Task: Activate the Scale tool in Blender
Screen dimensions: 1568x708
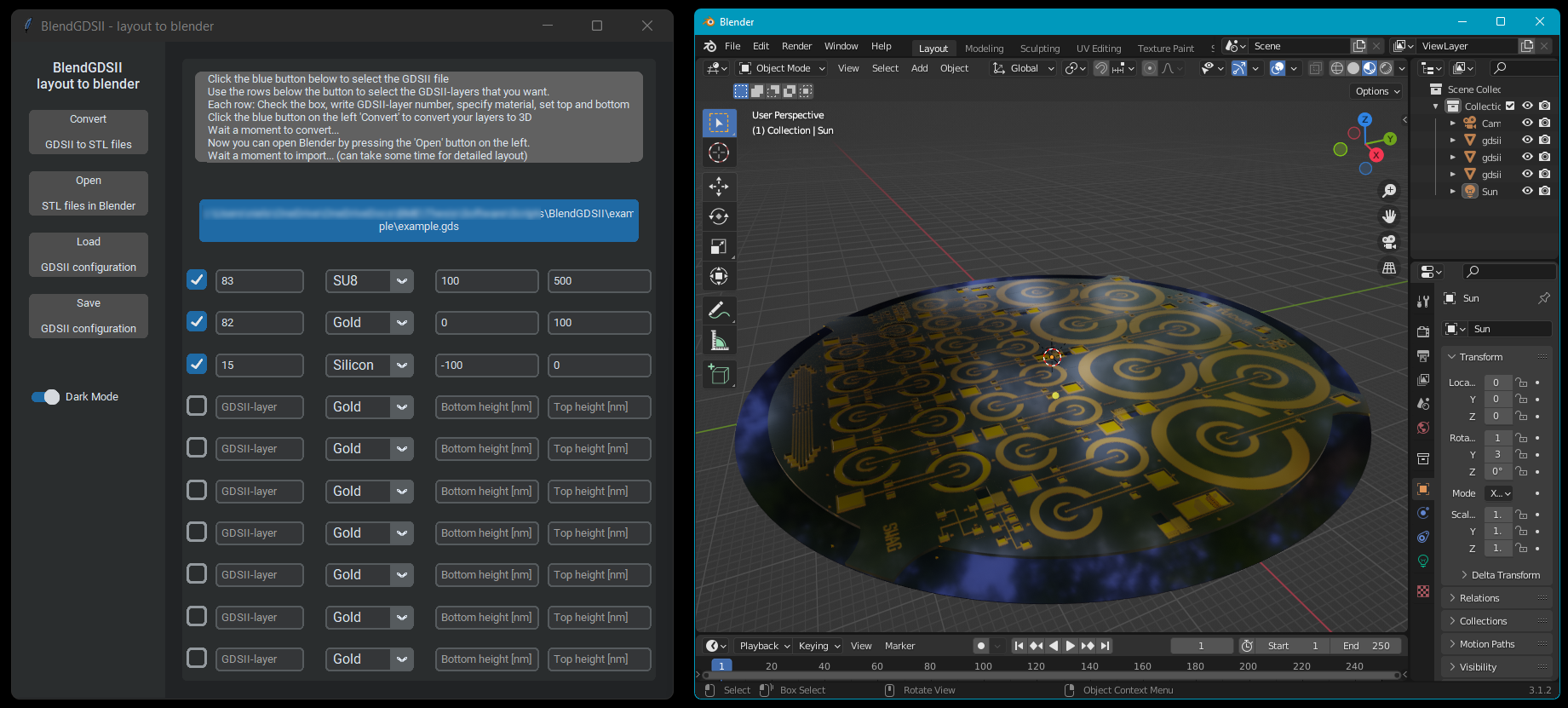Action: [719, 246]
